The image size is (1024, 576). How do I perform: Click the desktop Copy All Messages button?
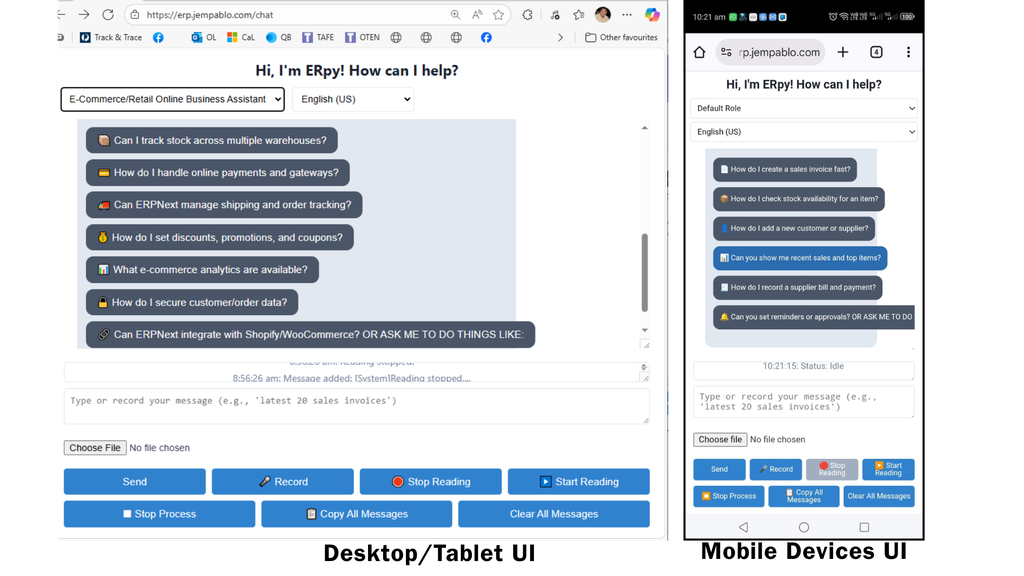357,514
